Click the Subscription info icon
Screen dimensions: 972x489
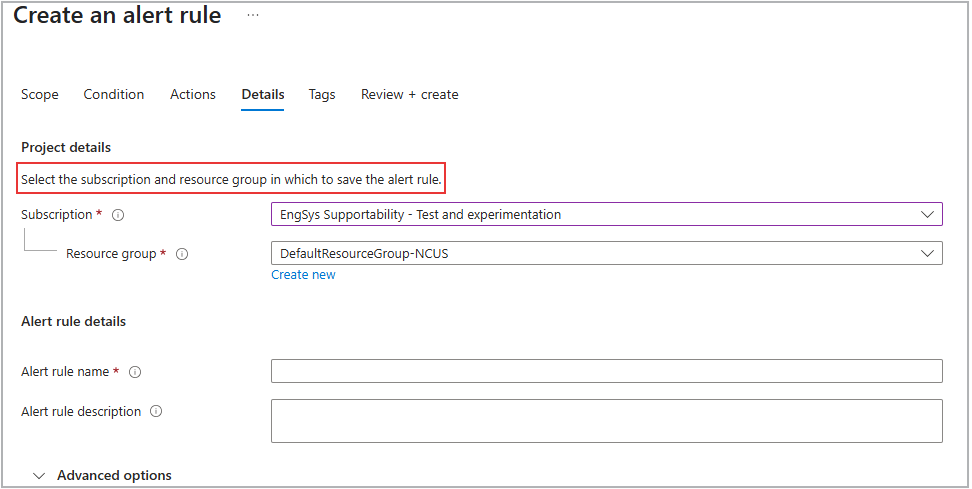pos(118,215)
